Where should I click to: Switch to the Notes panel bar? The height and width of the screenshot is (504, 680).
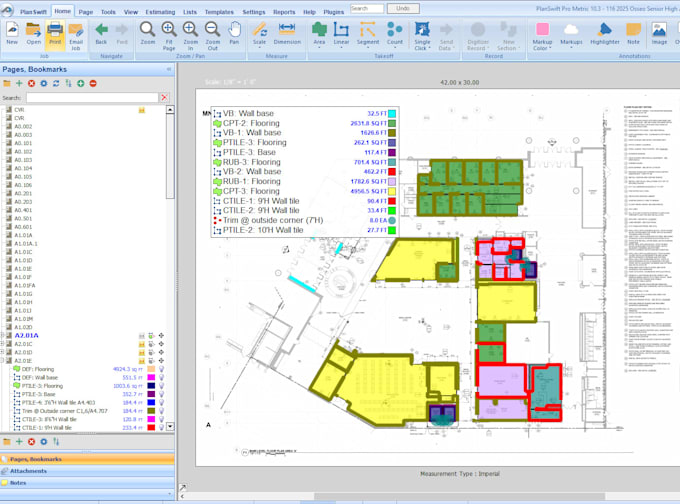(87, 482)
